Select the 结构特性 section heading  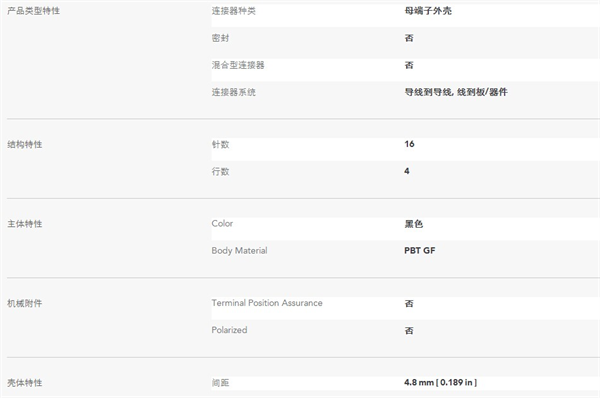pyautogui.click(x=24, y=144)
